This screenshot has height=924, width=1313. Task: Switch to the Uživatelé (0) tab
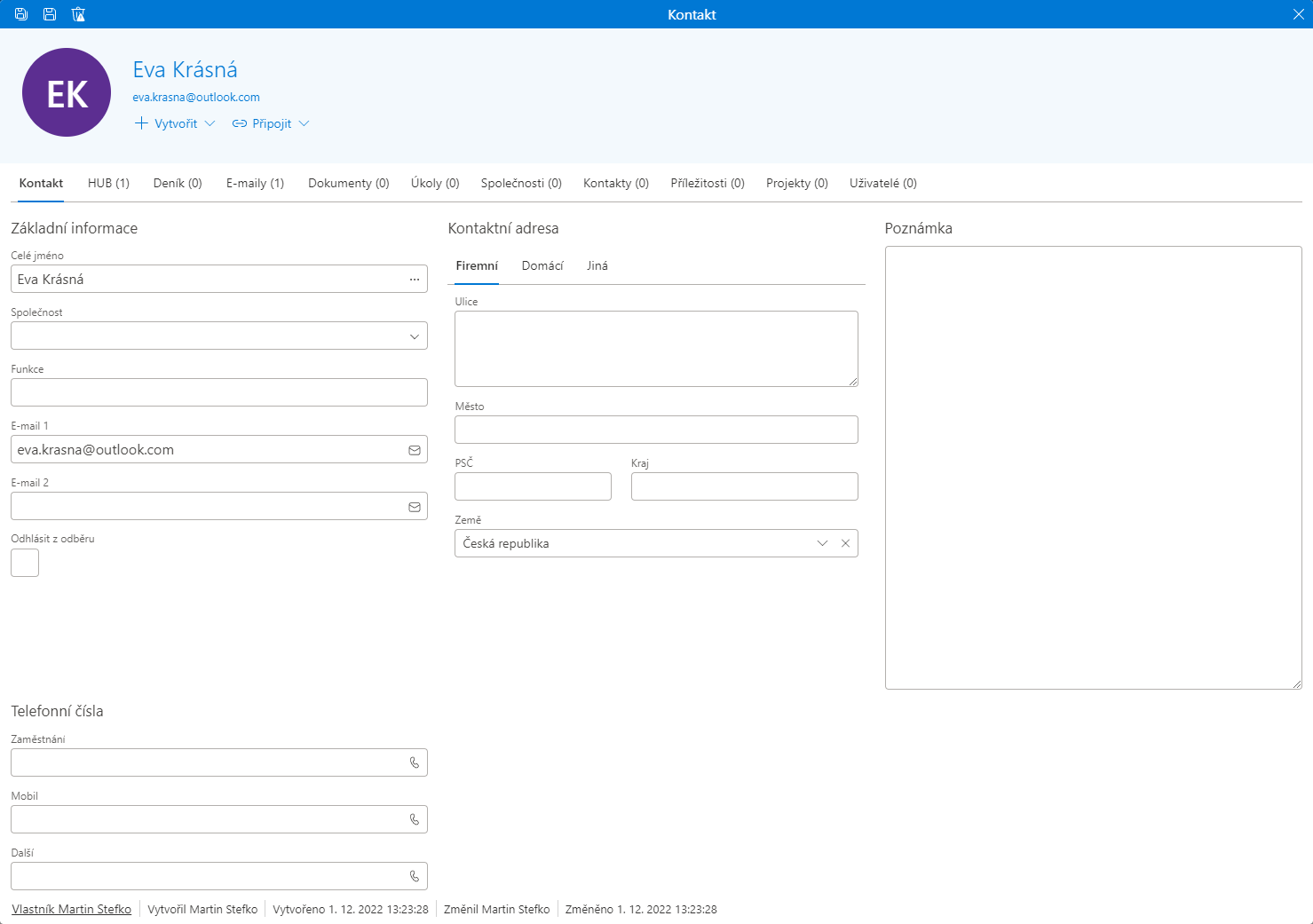pos(883,183)
